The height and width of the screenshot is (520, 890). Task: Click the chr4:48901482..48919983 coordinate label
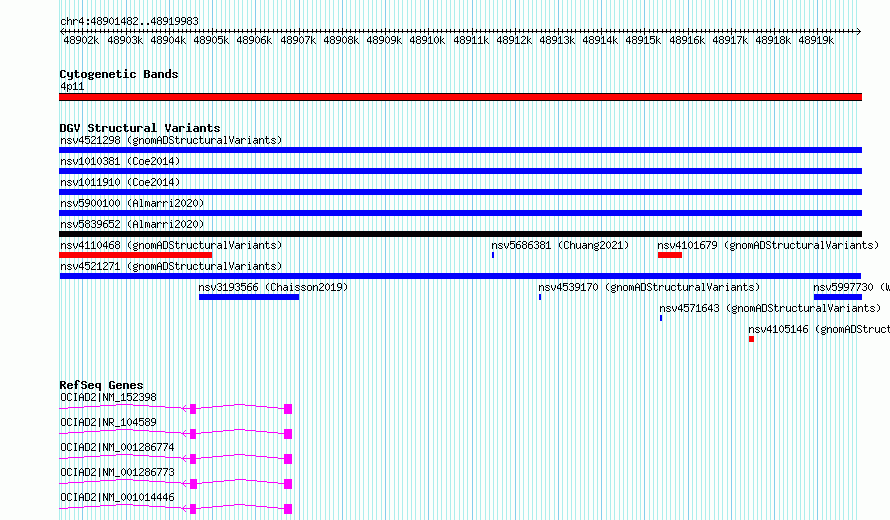(x=129, y=22)
